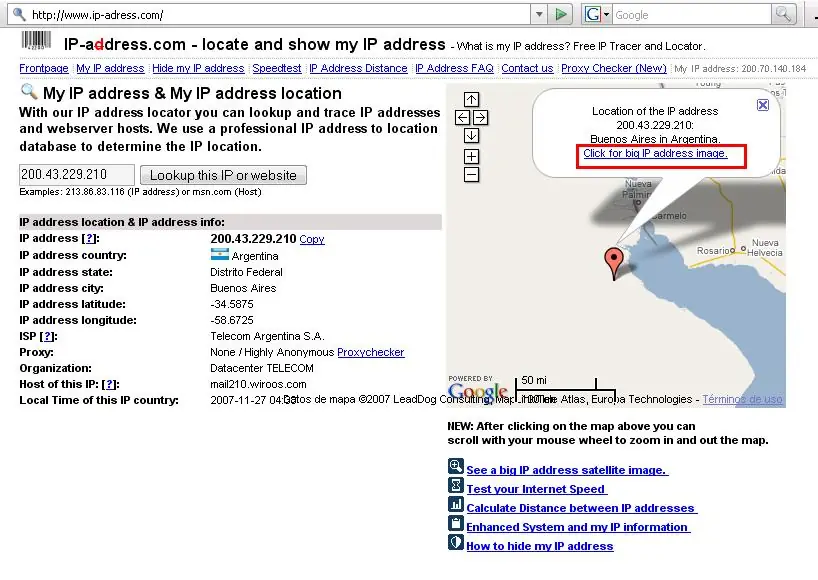Open My IP address navigation link
This screenshot has height=580, width=818.
[x=110, y=68]
